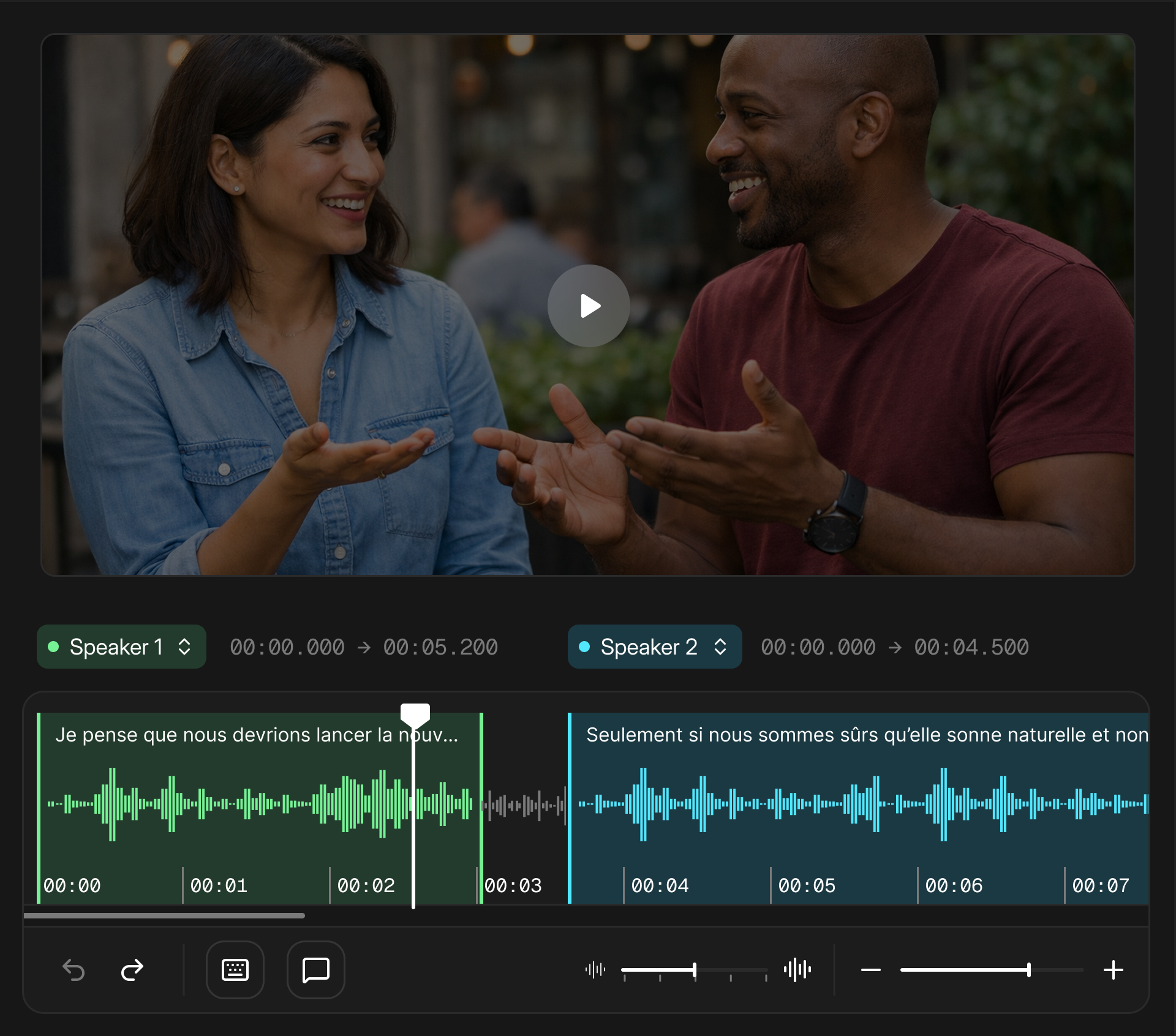This screenshot has width=1176, height=1036.
Task: Open the comment bubble icon
Action: click(316, 970)
